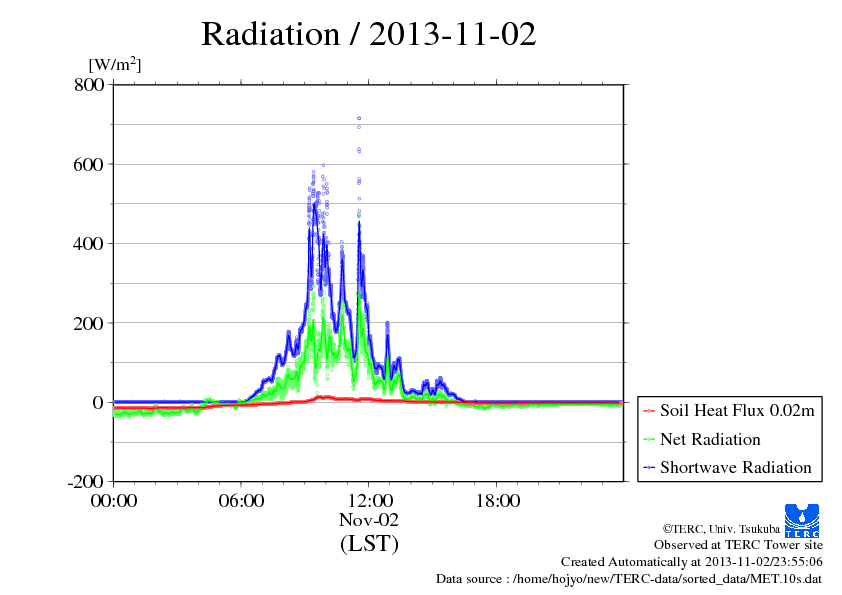Screen dimensions: 842x595
Task: Click the "(LST)" axis label
Action: (x=369, y=543)
